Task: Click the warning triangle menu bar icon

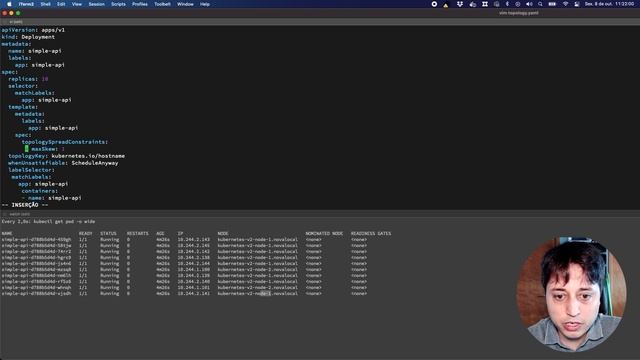Action: [x=446, y=4]
